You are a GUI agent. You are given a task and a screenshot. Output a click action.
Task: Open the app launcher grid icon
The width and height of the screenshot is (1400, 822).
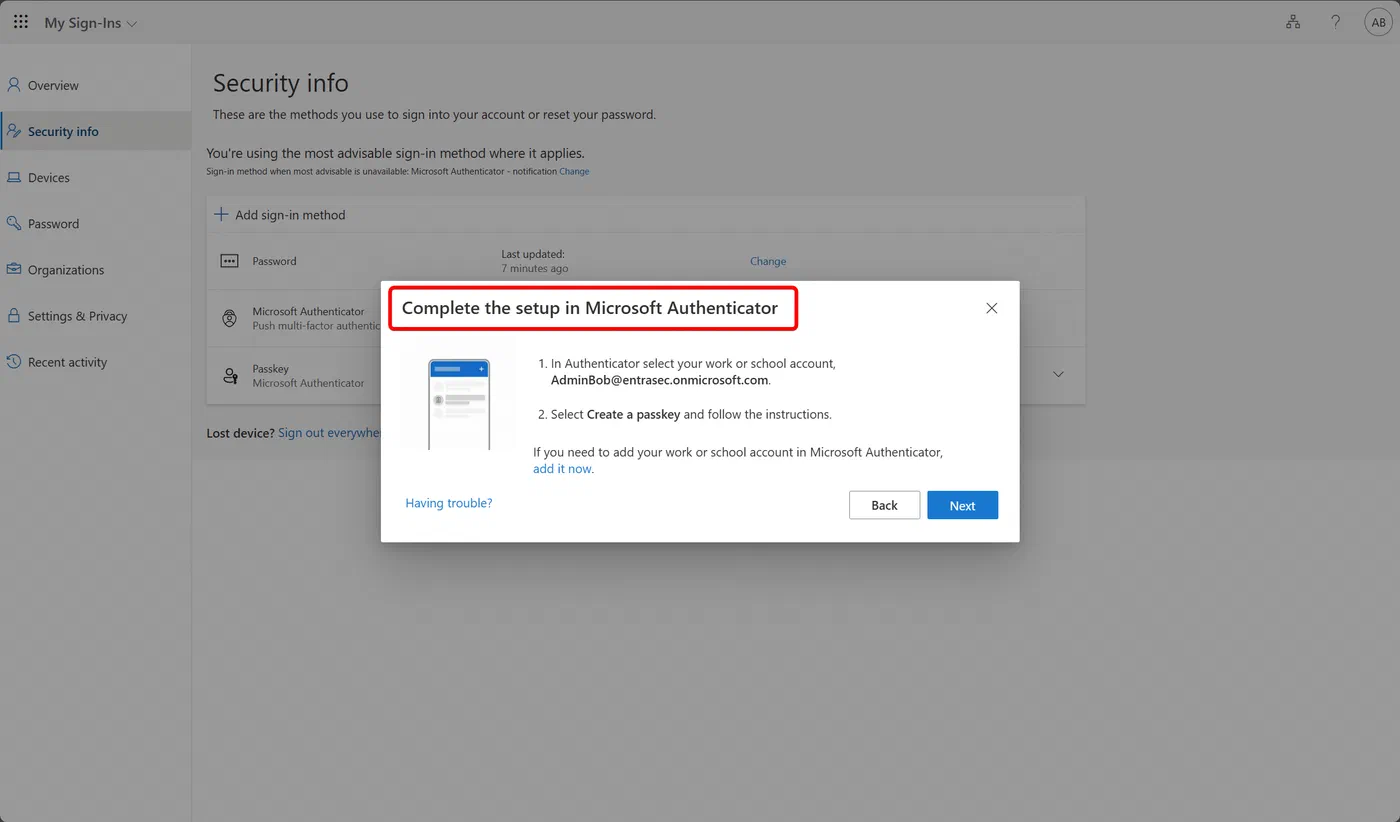click(21, 22)
